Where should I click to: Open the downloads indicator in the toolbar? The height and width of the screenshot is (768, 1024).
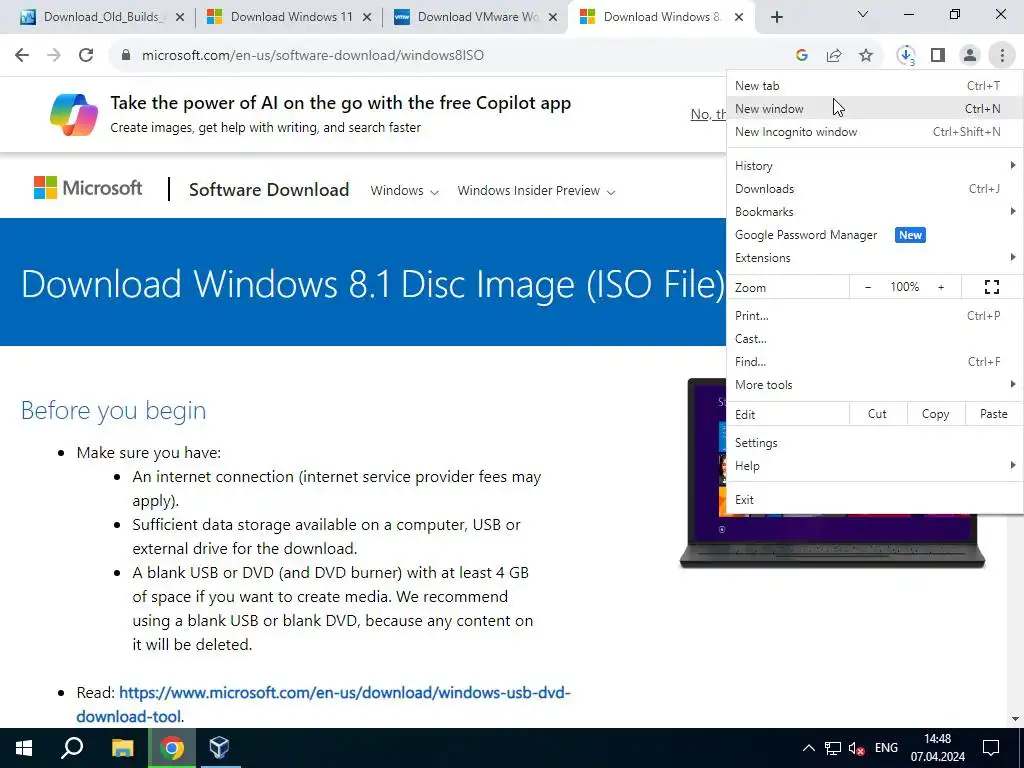(906, 56)
